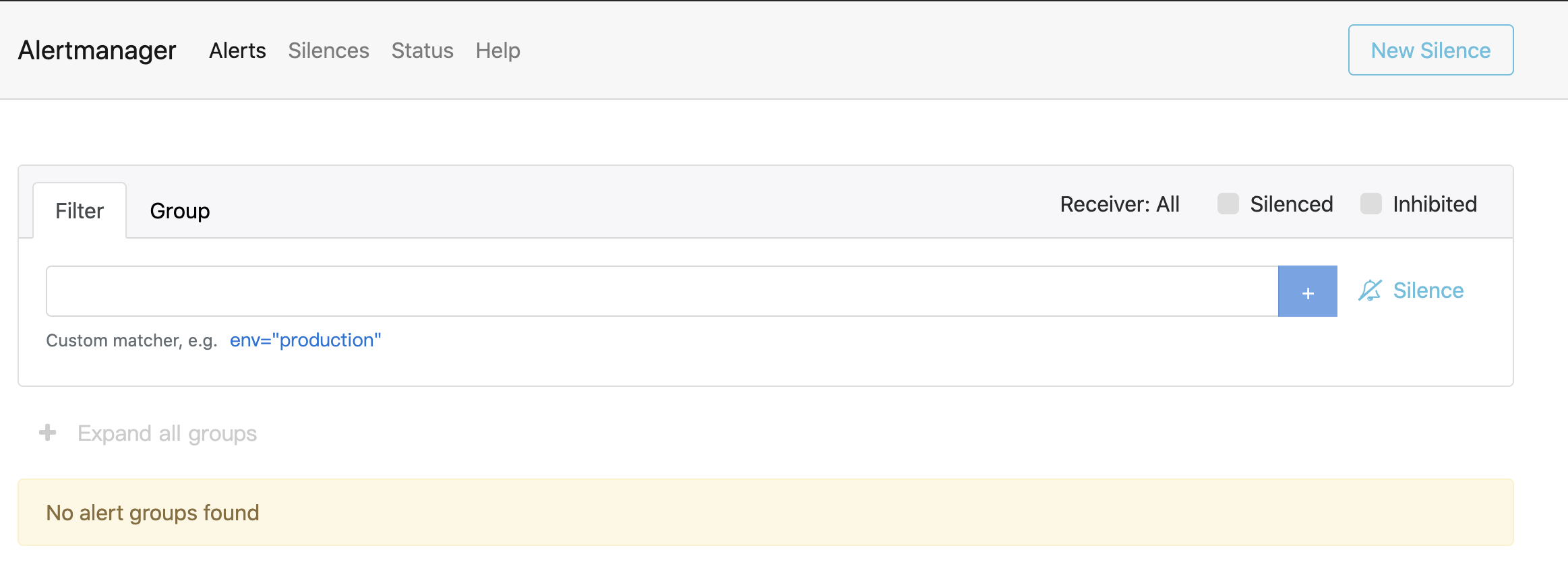Go to the Alerts page
The image size is (1568, 585).
pyautogui.click(x=237, y=51)
